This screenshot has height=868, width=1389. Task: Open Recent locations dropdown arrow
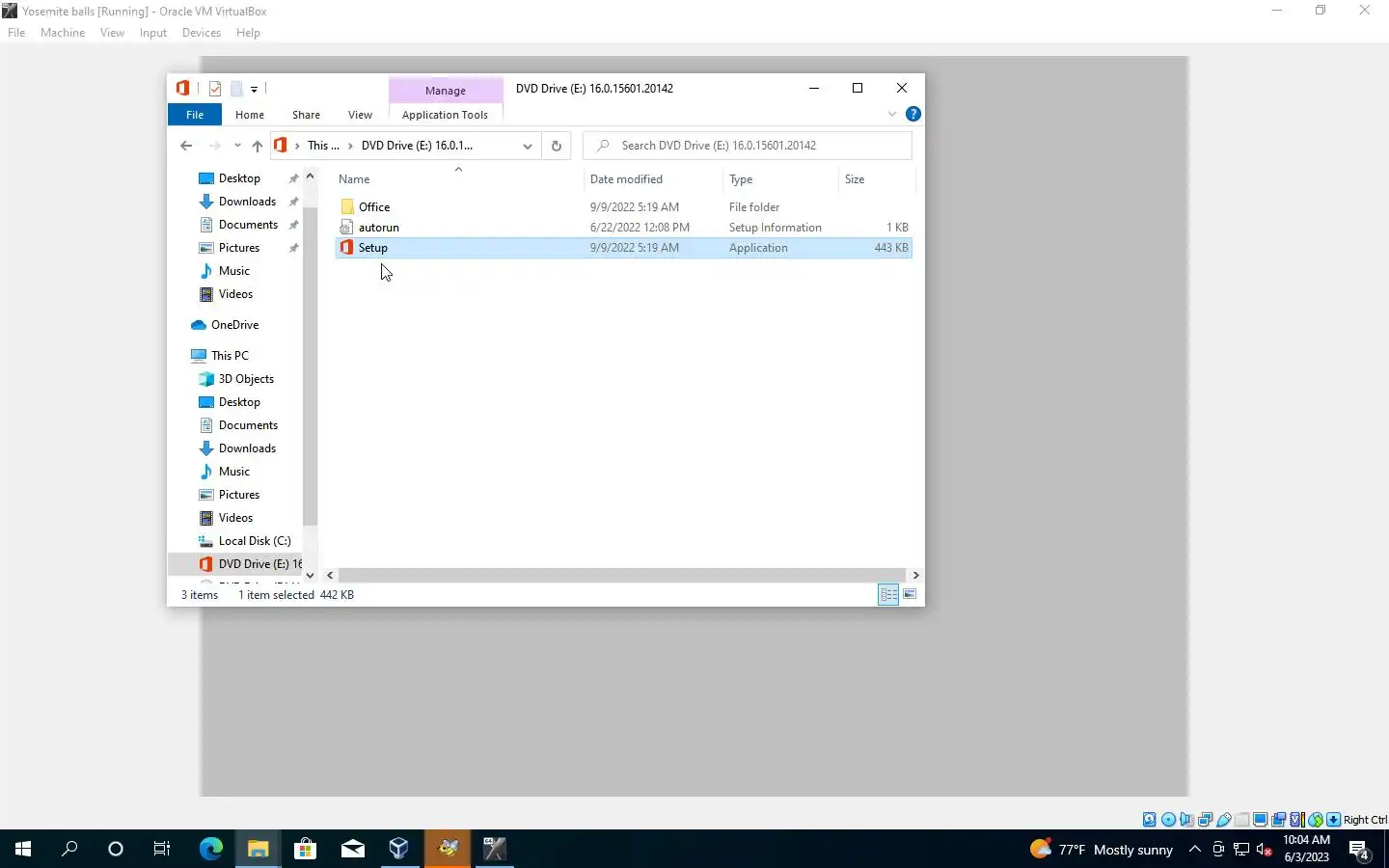pyautogui.click(x=237, y=146)
